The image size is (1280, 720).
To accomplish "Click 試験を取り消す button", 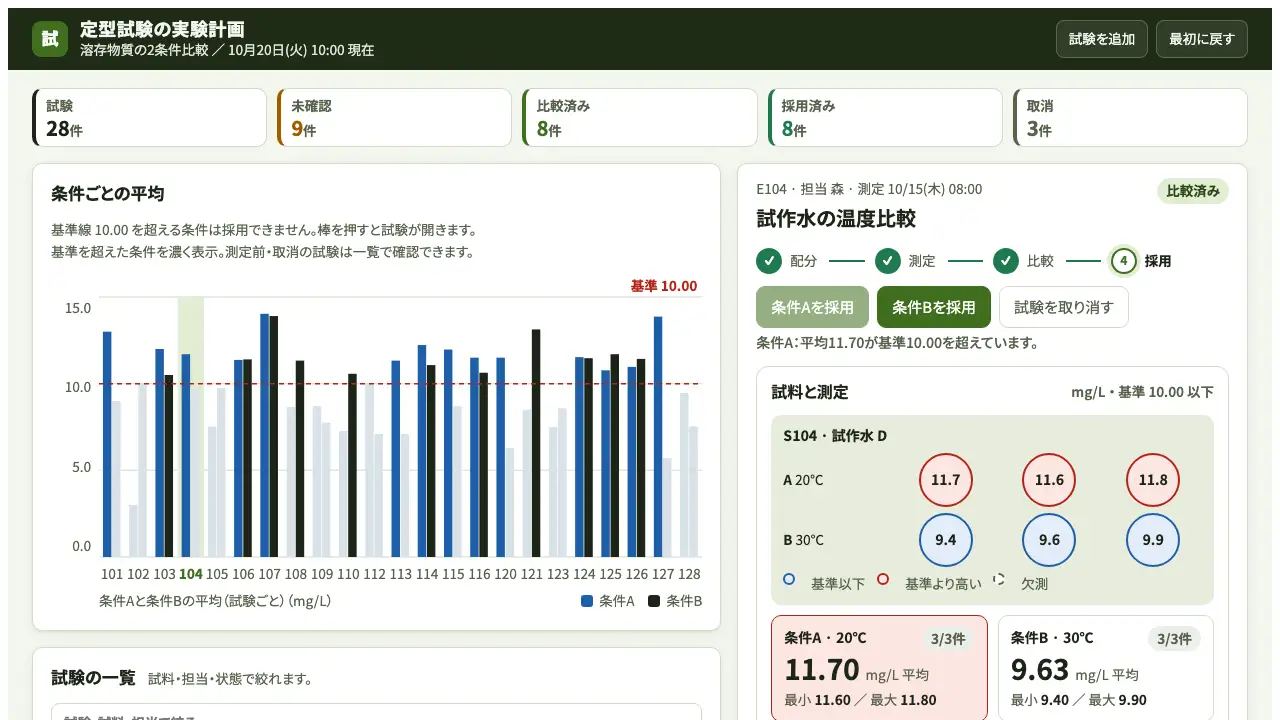I will click(x=1064, y=307).
